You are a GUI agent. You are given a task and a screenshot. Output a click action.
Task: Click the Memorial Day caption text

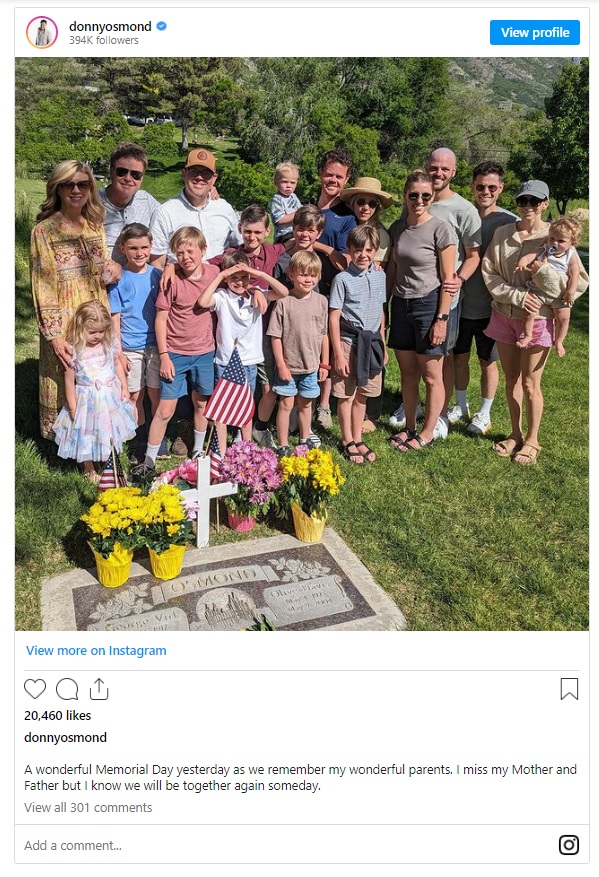pos(300,777)
